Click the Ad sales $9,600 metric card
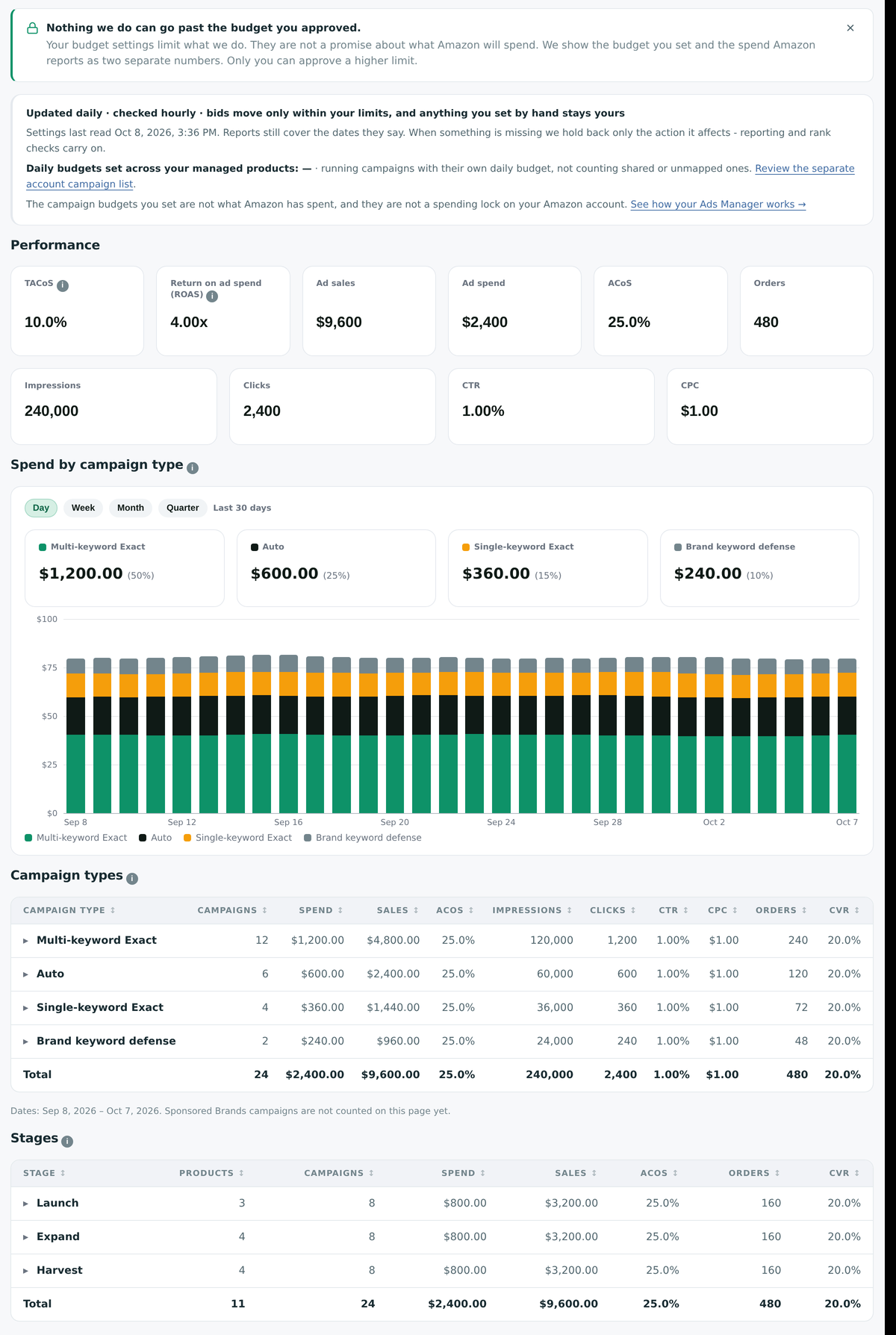This screenshot has height=1335, width=896. click(x=369, y=311)
